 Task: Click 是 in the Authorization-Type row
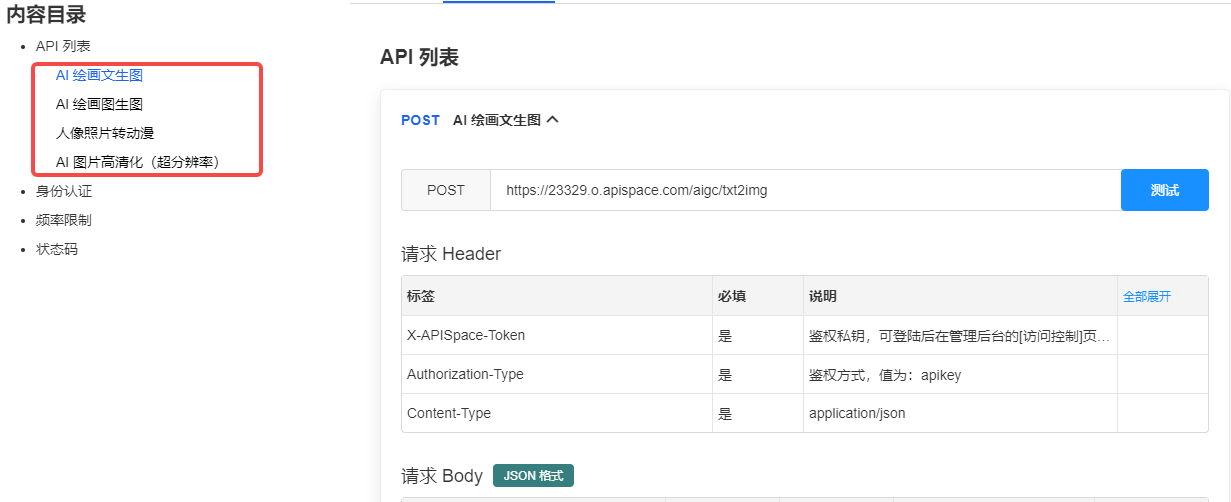pos(725,374)
